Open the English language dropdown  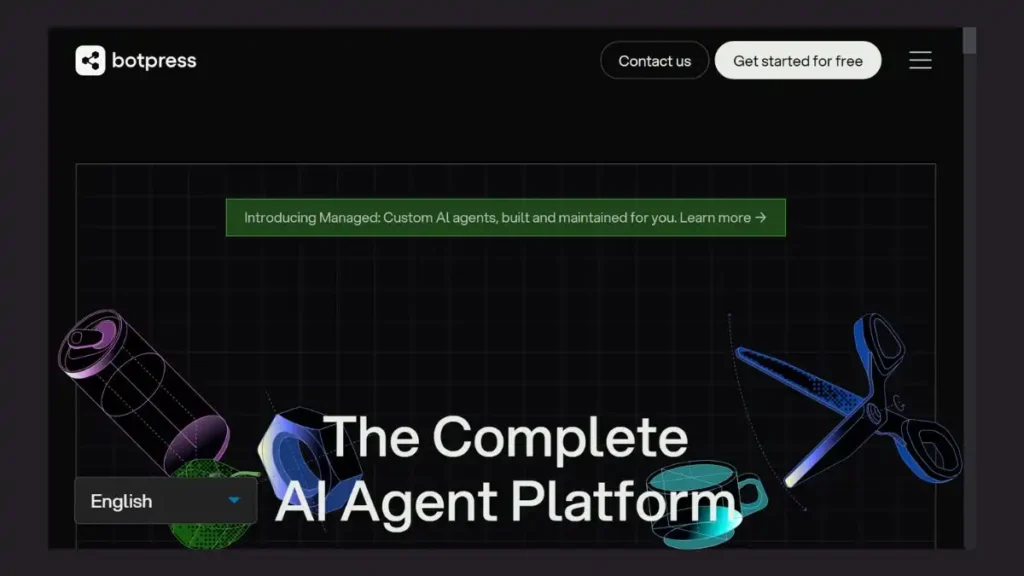coord(165,500)
